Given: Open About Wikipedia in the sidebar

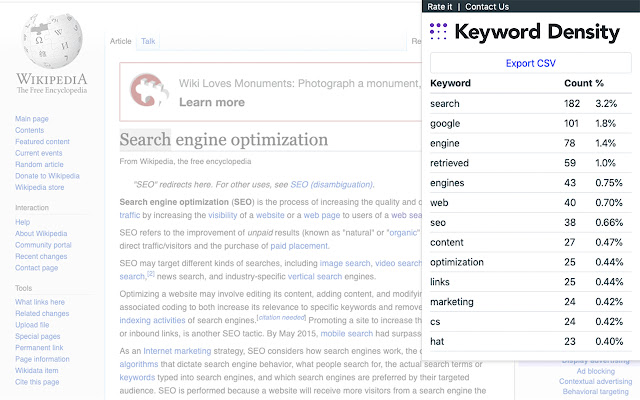Looking at the screenshot, I should click(x=41, y=233).
